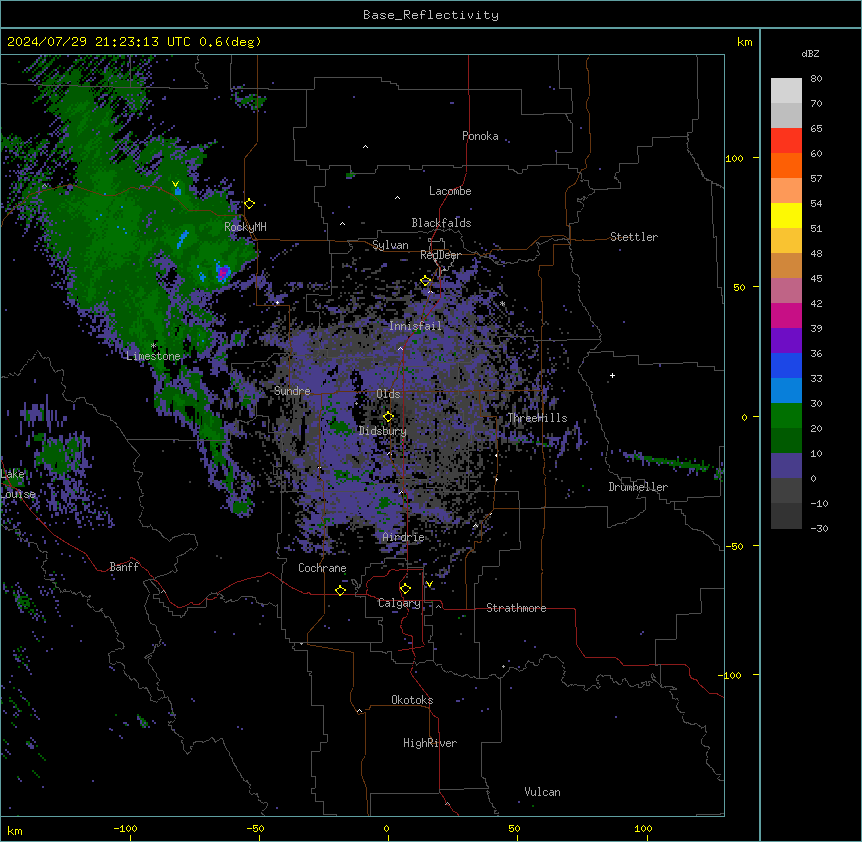Click the Lake Louise label

tap(18, 484)
